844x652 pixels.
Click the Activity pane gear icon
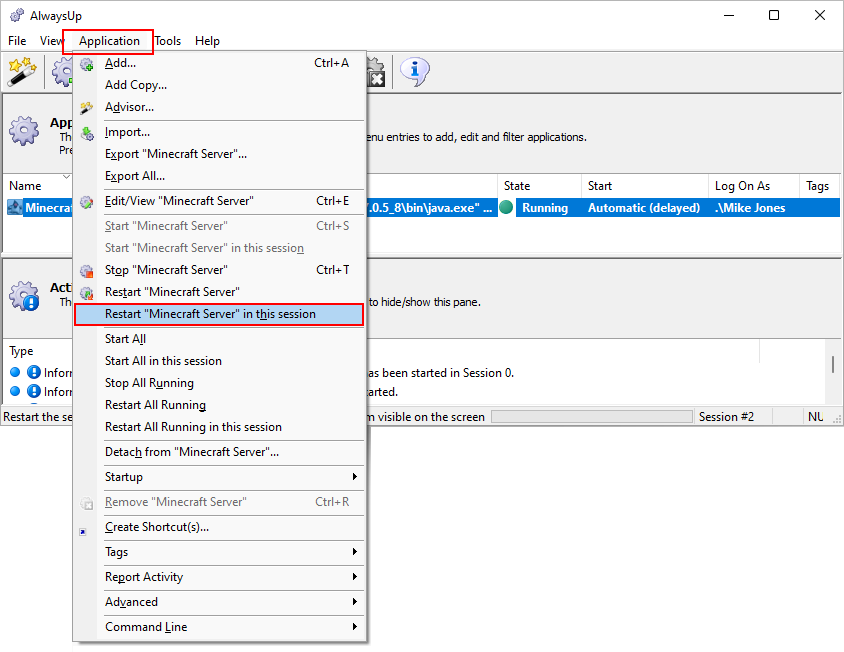pos(24,295)
